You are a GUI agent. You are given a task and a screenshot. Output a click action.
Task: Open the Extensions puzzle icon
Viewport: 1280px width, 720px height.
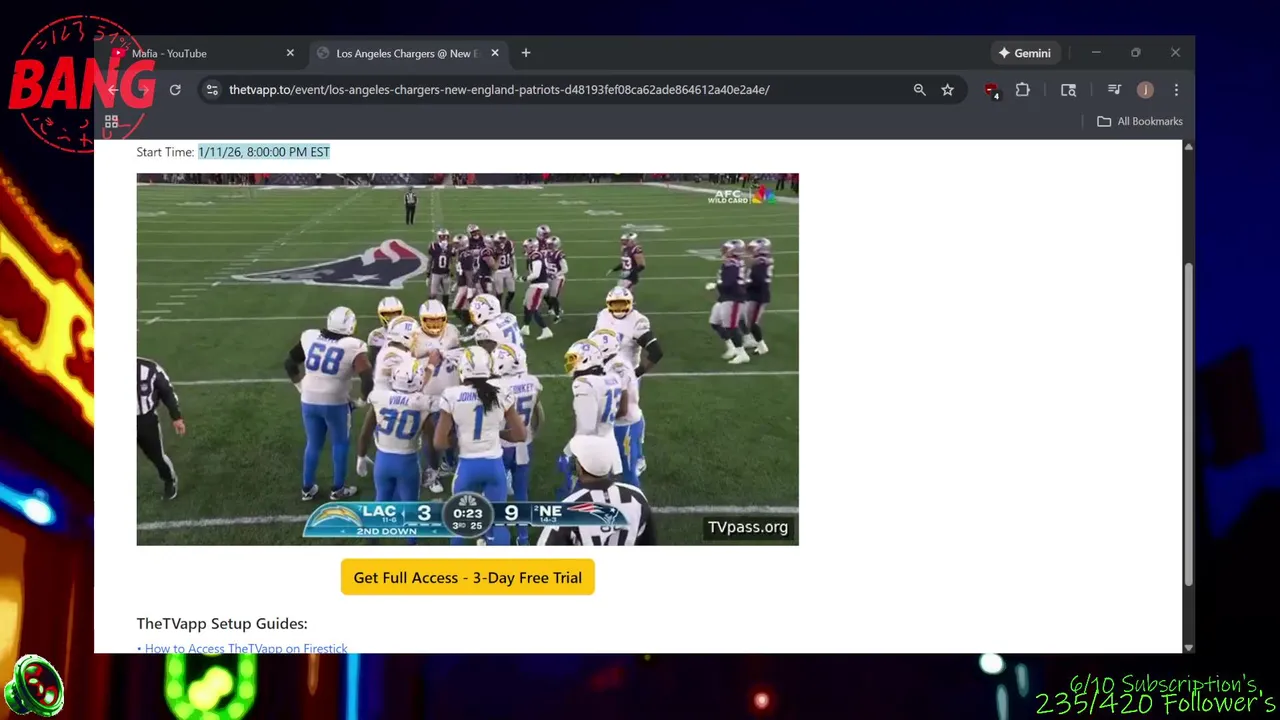click(1022, 90)
